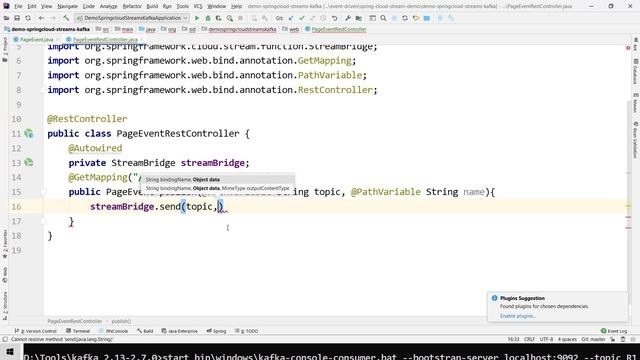Image resolution: width=640 pixels, height=360 pixels.
Task: Open the Code menu
Action: (89, 7)
